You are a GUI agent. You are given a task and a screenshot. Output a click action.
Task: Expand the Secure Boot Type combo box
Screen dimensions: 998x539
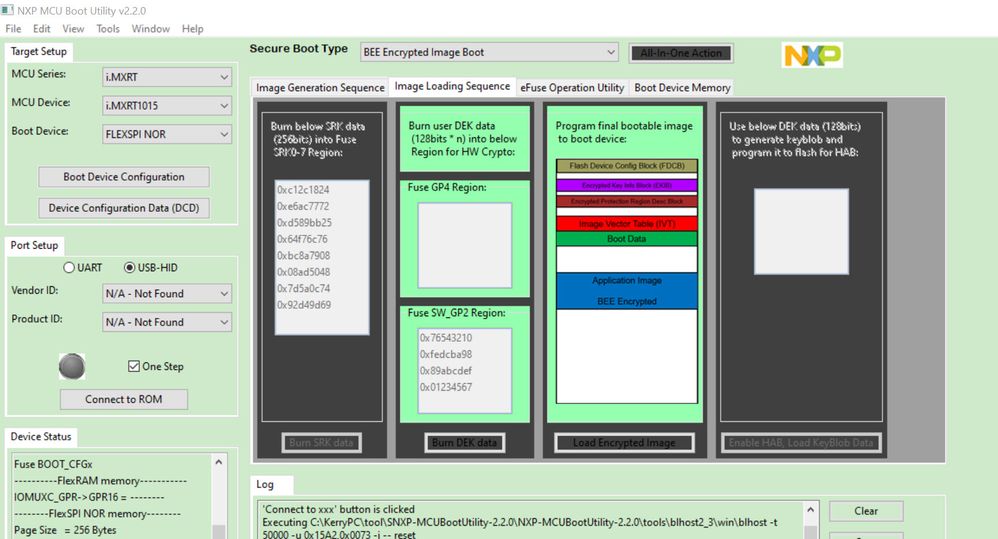489,52
